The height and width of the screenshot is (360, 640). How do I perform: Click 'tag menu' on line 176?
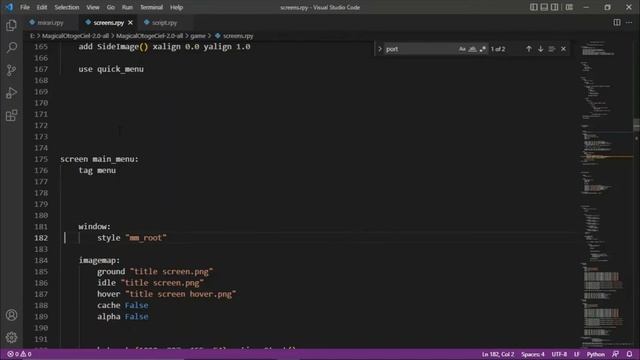[97, 171]
